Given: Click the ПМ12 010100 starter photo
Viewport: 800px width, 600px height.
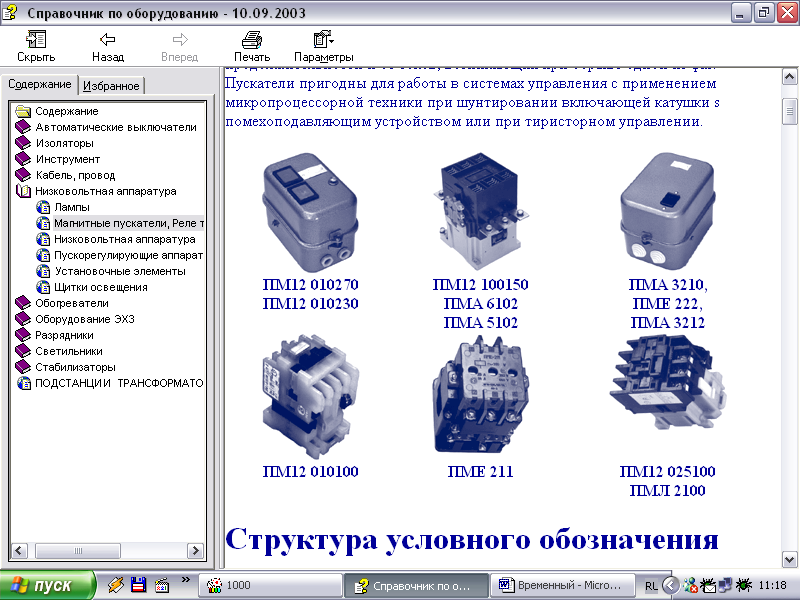Looking at the screenshot, I should point(310,397).
